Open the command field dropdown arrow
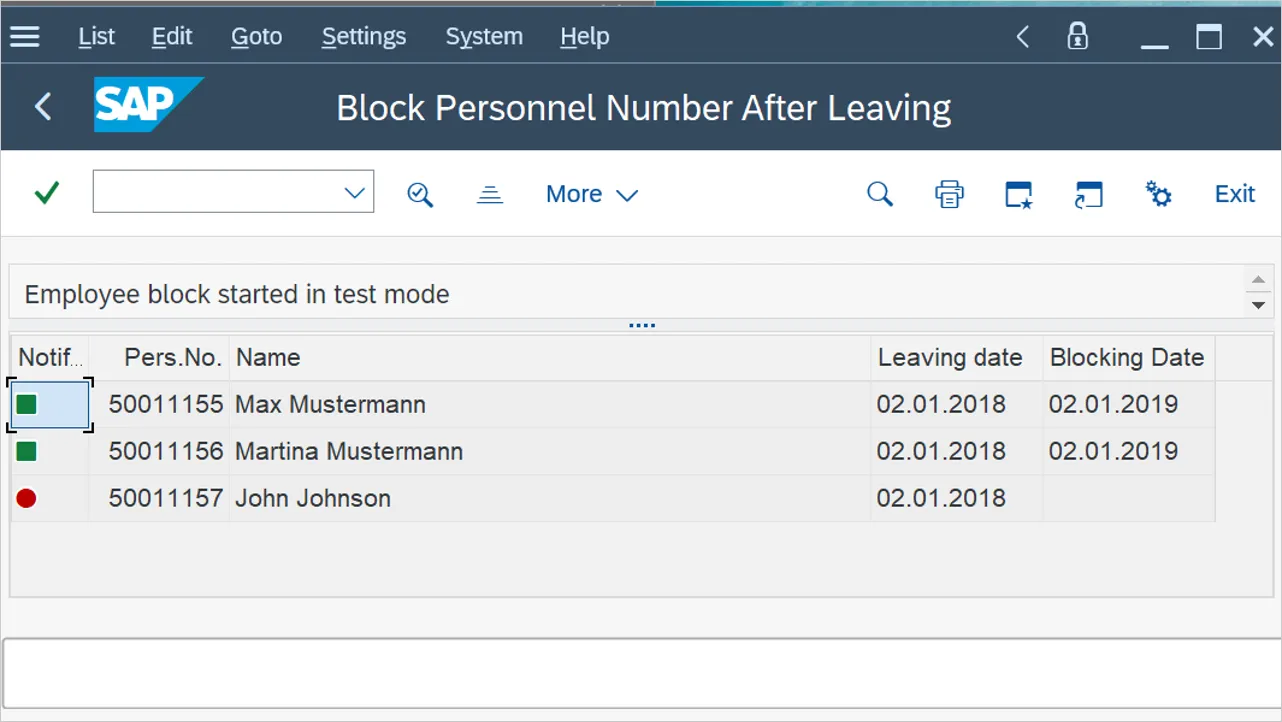Image resolution: width=1282 pixels, height=722 pixels. point(354,193)
